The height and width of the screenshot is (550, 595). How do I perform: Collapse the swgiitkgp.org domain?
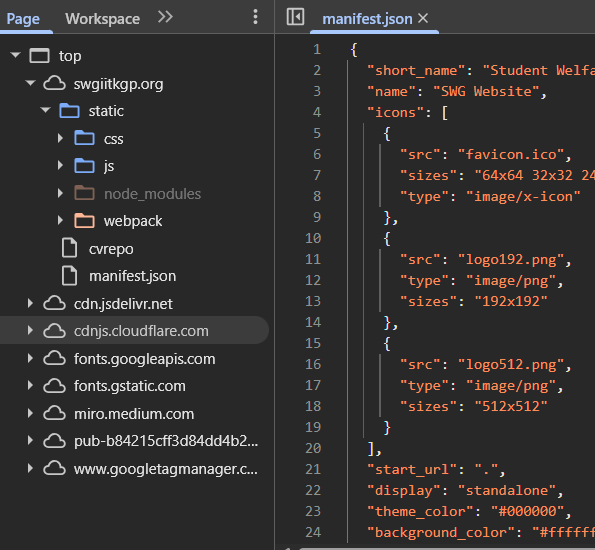click(x=30, y=83)
